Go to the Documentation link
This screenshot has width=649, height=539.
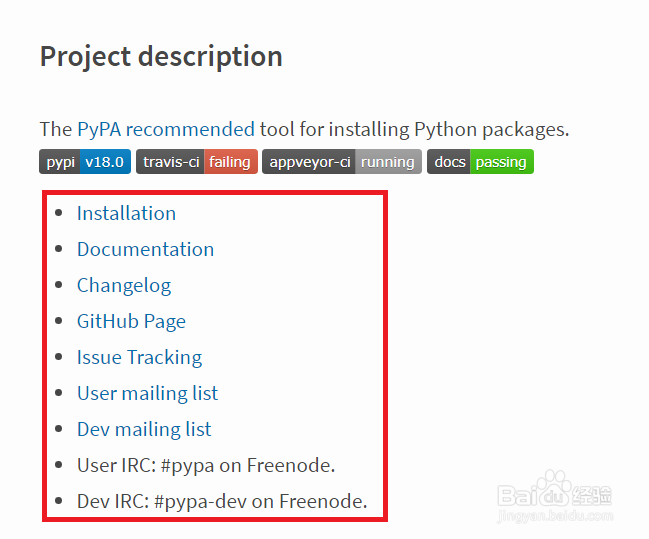tap(145, 249)
